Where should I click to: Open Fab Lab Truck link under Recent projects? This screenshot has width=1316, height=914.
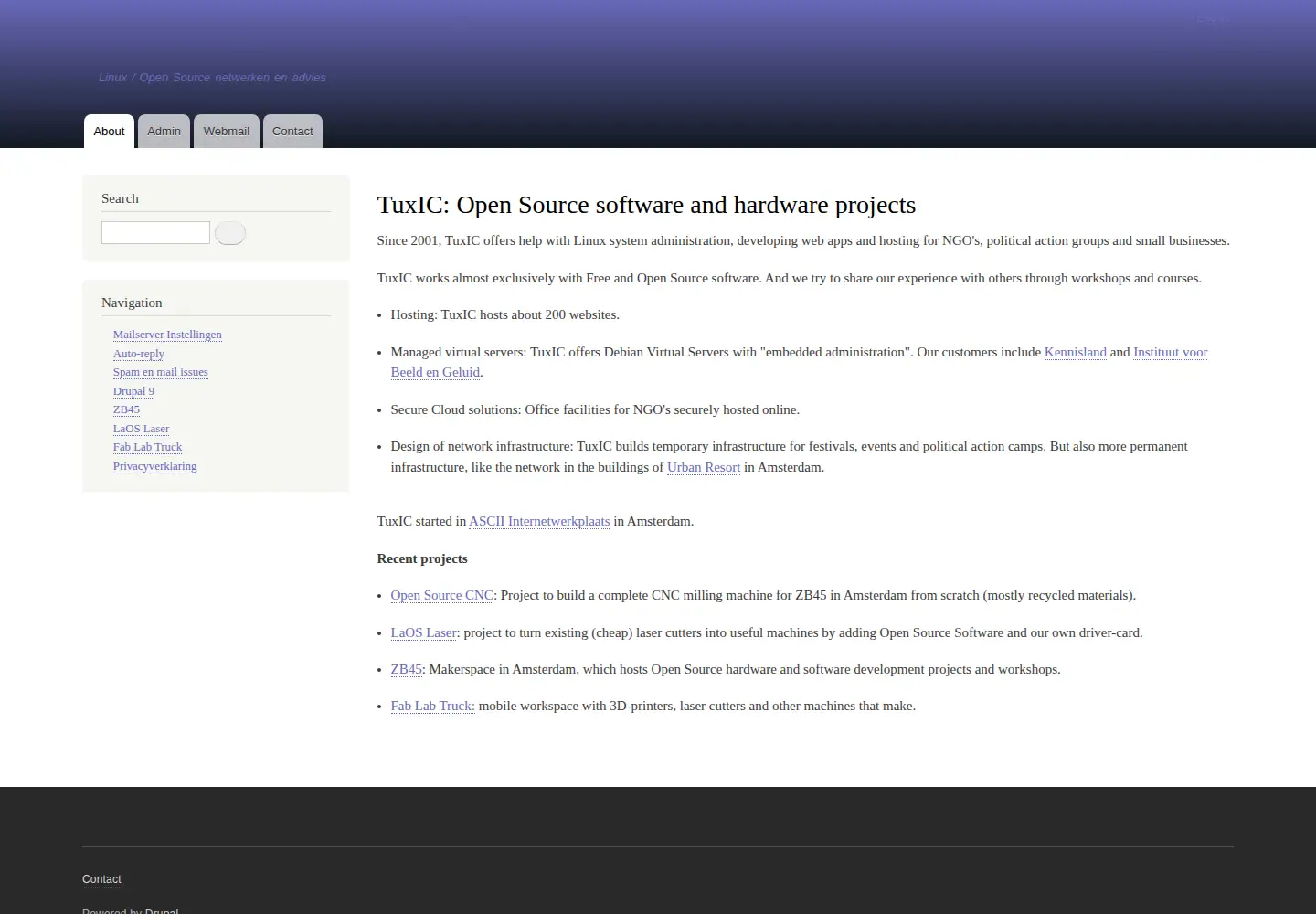click(x=433, y=706)
